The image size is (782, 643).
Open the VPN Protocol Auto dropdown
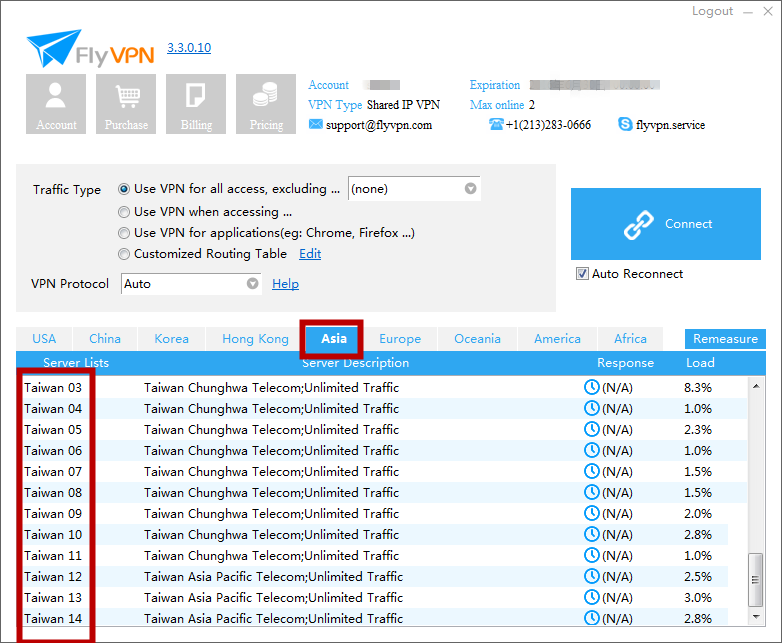coord(191,284)
